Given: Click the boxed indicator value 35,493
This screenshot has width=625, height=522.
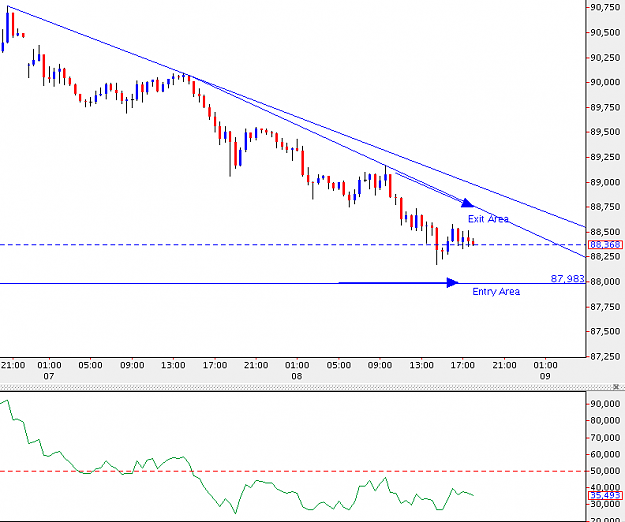Looking at the screenshot, I should tap(605, 495).
